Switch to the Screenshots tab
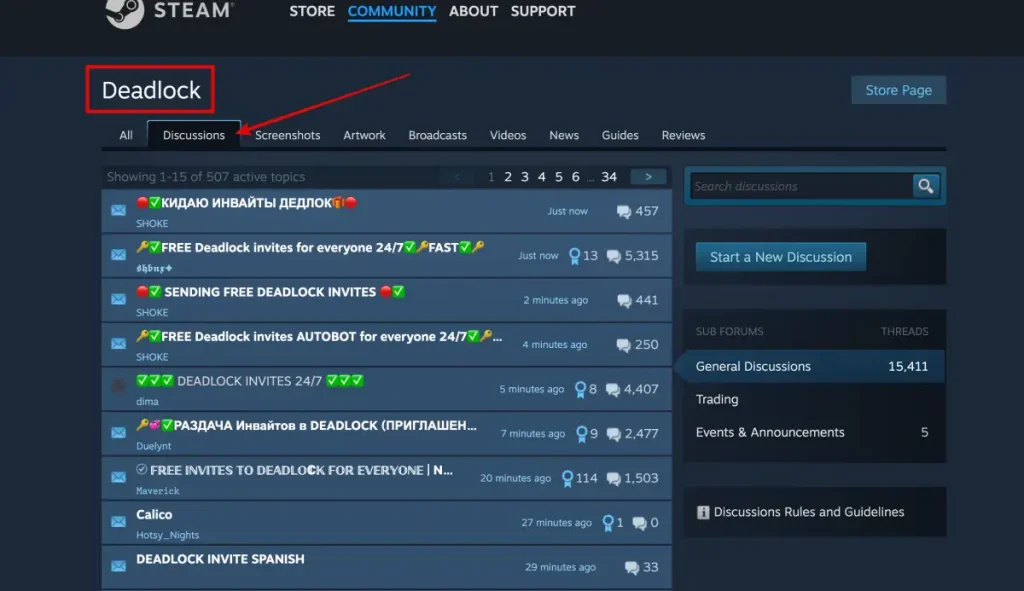The width and height of the screenshot is (1024, 591). (x=287, y=135)
